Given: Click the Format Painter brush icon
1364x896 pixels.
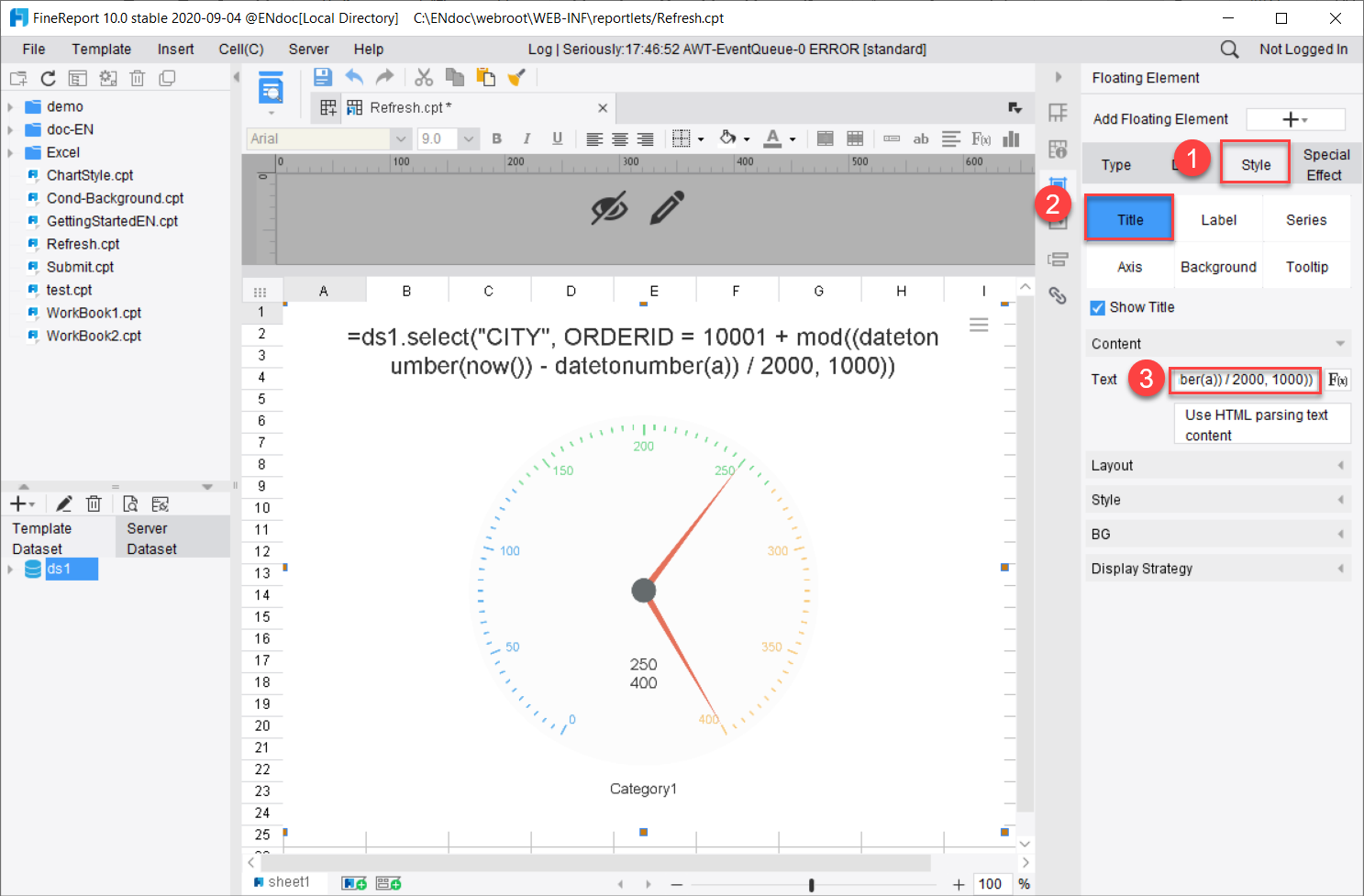Looking at the screenshot, I should coord(516,77).
